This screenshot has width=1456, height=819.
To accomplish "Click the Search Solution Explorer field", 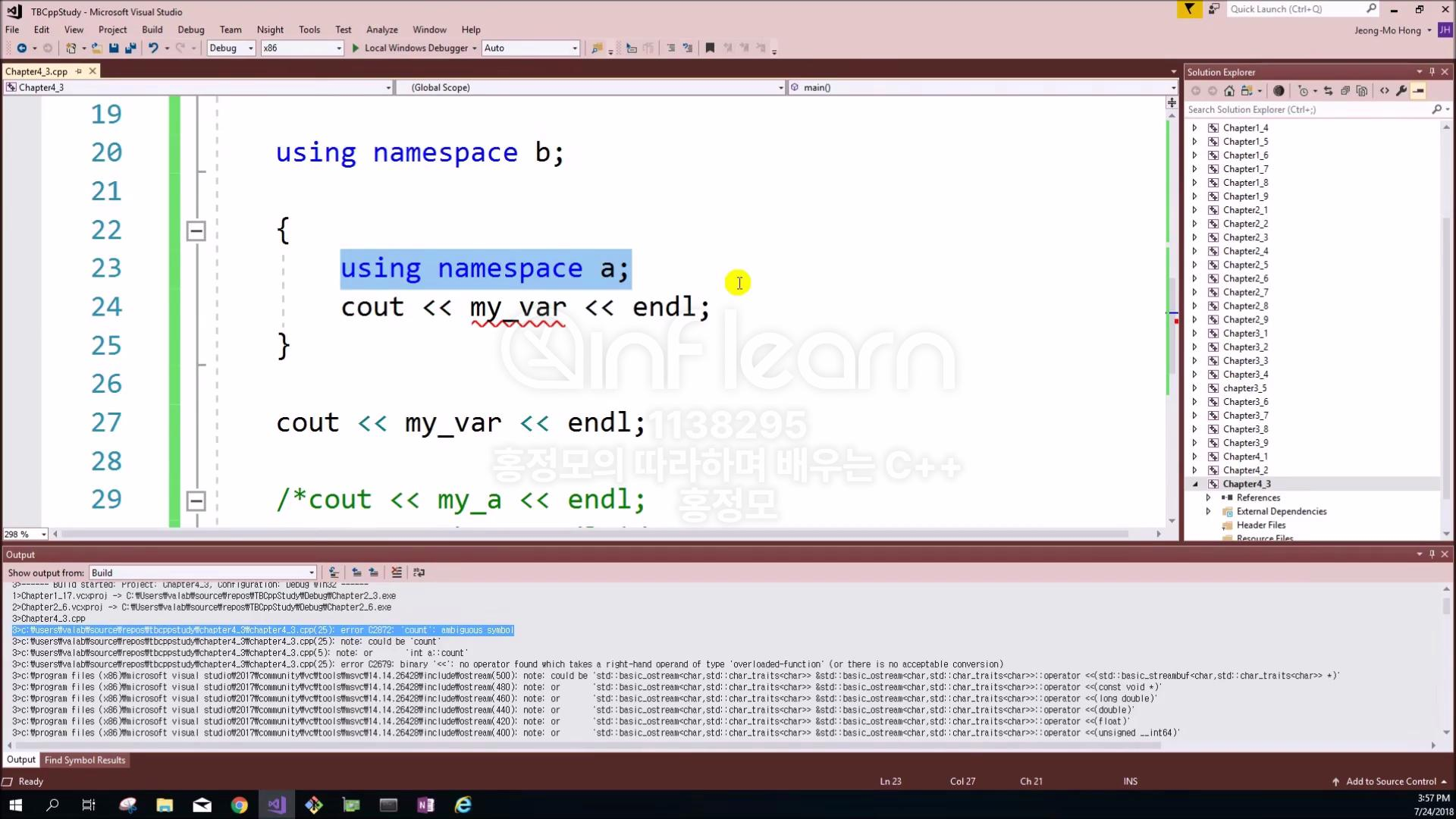I will coord(1307,109).
